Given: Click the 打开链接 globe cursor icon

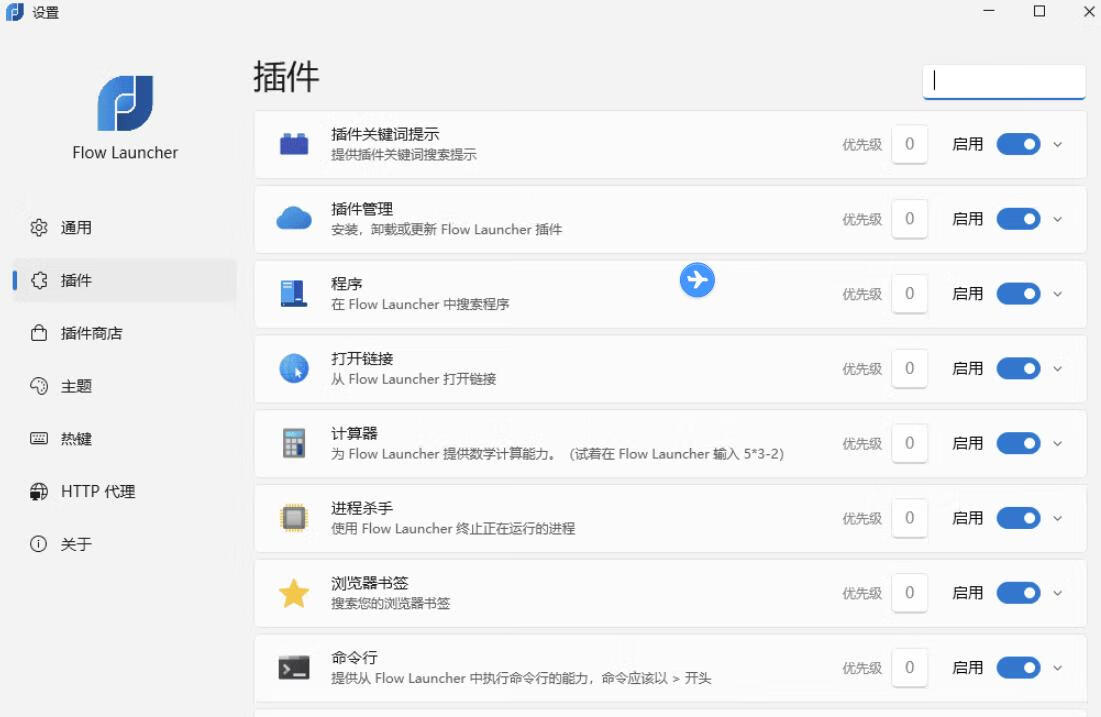Looking at the screenshot, I should coord(294,369).
